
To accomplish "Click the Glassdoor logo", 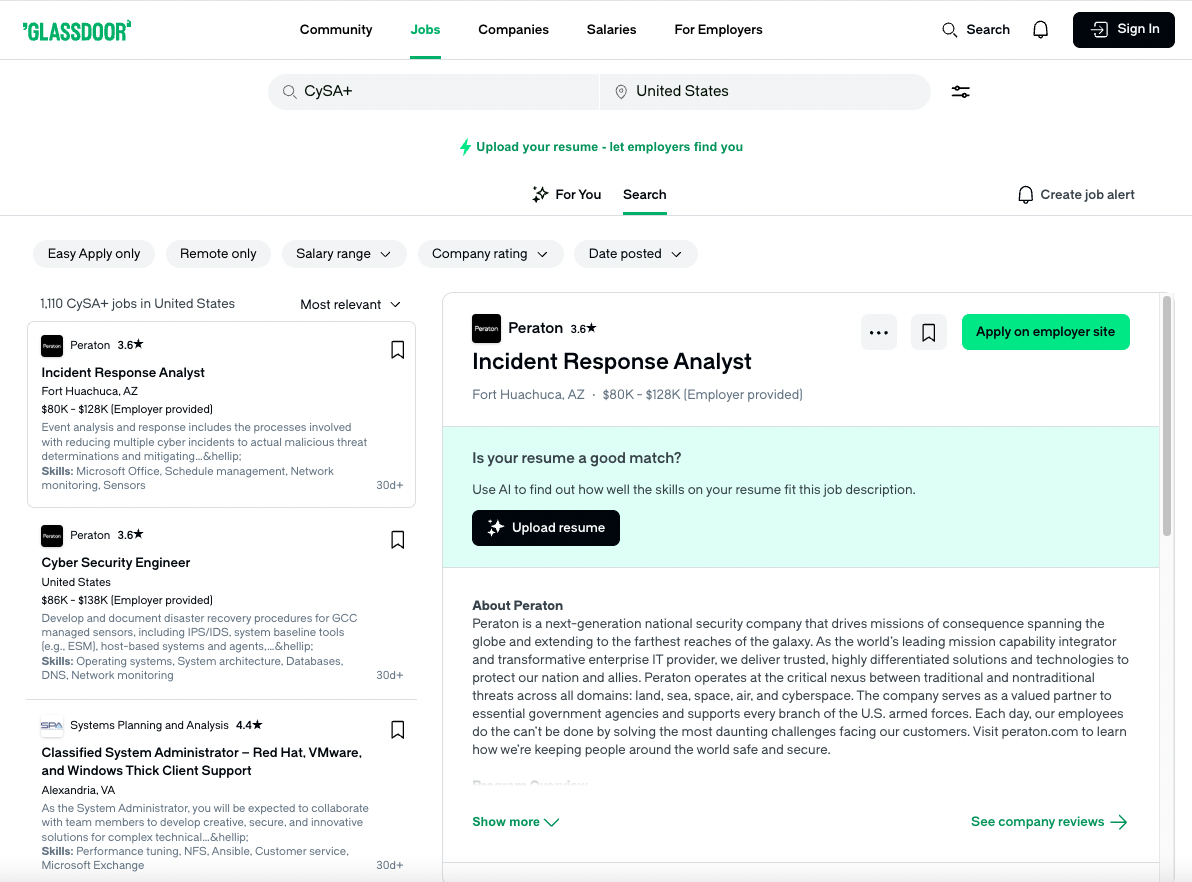I will [x=77, y=30].
